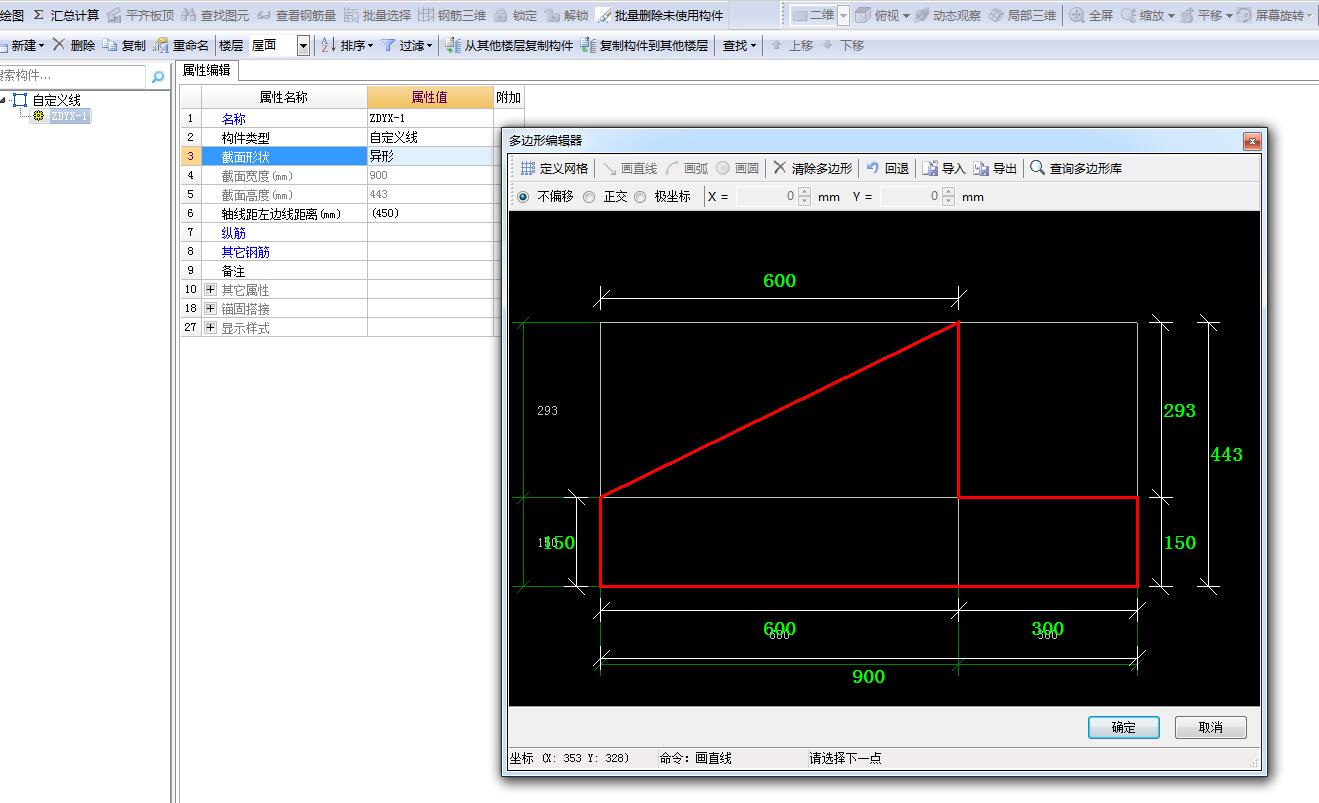Click 局部三维 toolbar icon
Image resolution: width=1319 pixels, height=803 pixels.
[996, 15]
